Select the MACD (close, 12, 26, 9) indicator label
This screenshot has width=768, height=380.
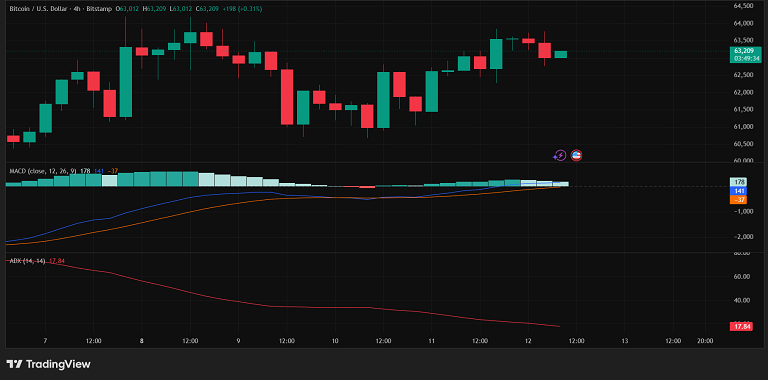click(x=43, y=171)
